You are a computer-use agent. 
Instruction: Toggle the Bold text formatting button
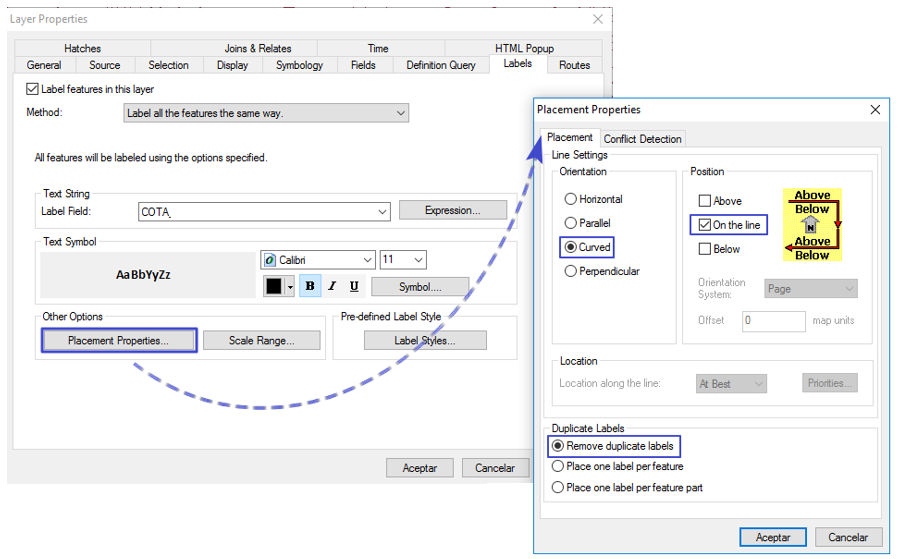click(310, 286)
